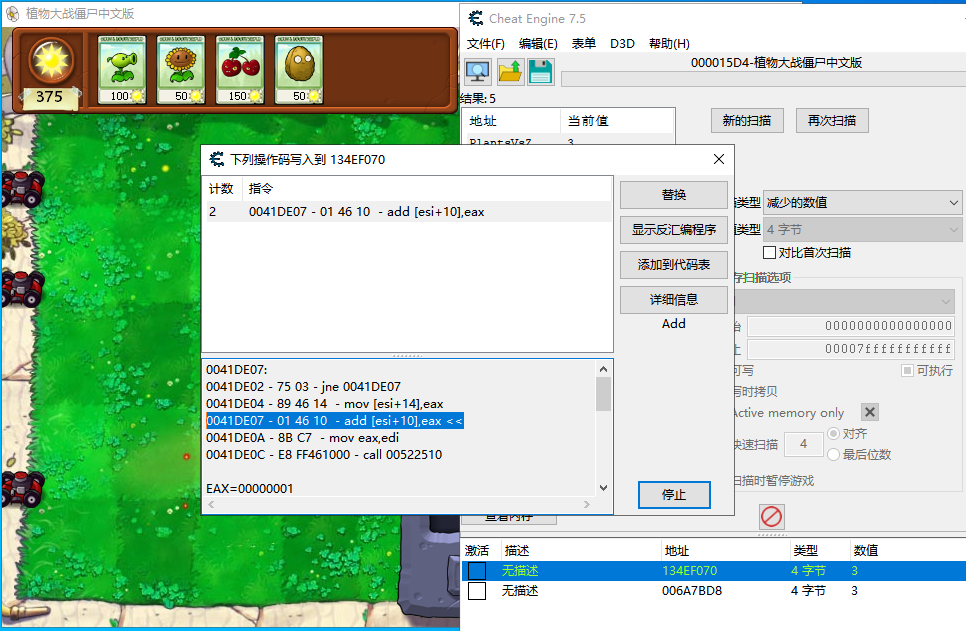966x631 pixels.
Task: Click the 显示反汇编程序 button
Action: (673, 230)
